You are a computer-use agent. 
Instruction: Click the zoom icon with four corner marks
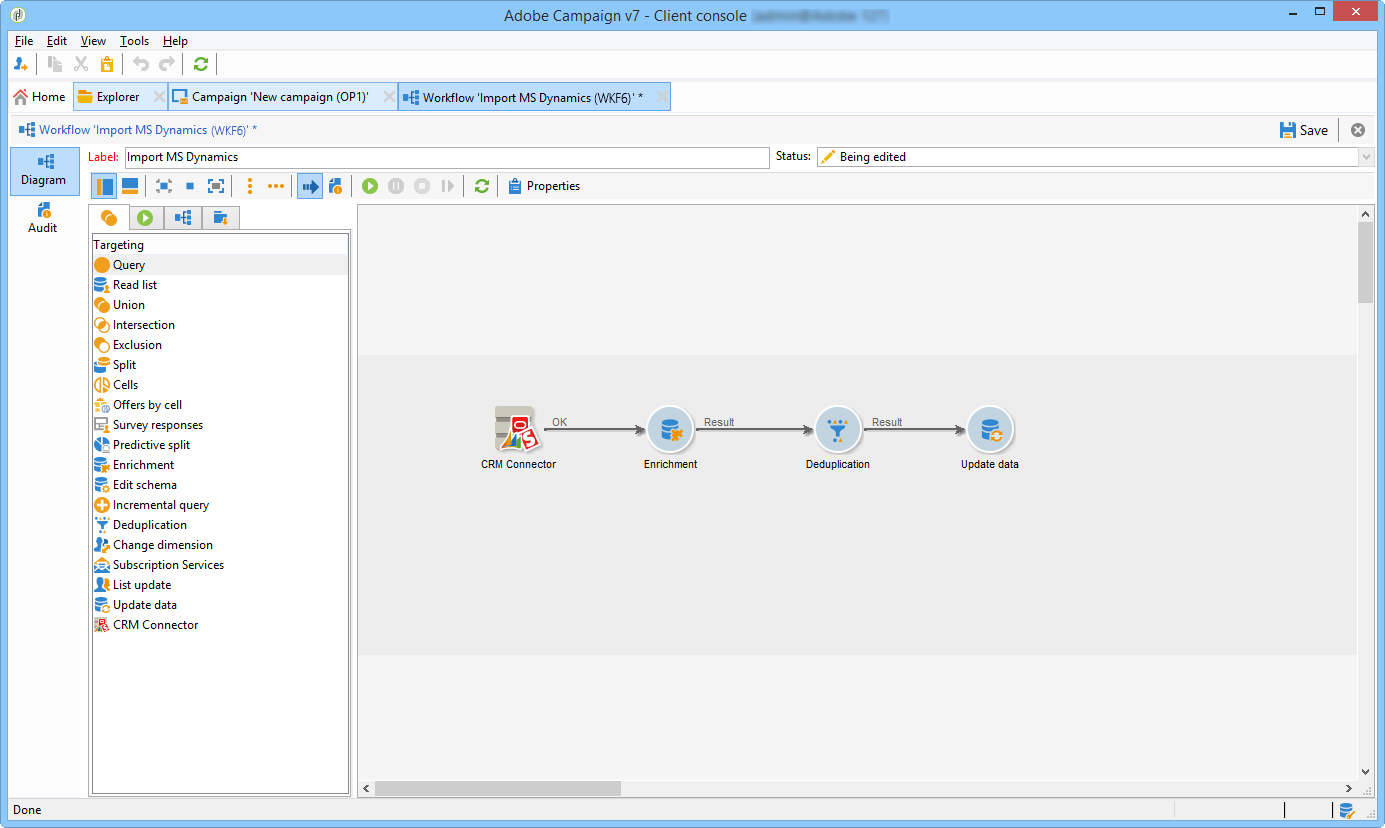coord(164,186)
